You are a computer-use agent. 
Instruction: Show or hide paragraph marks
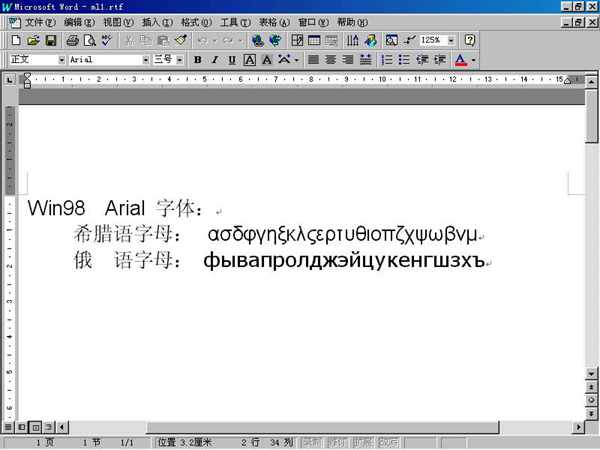409,40
